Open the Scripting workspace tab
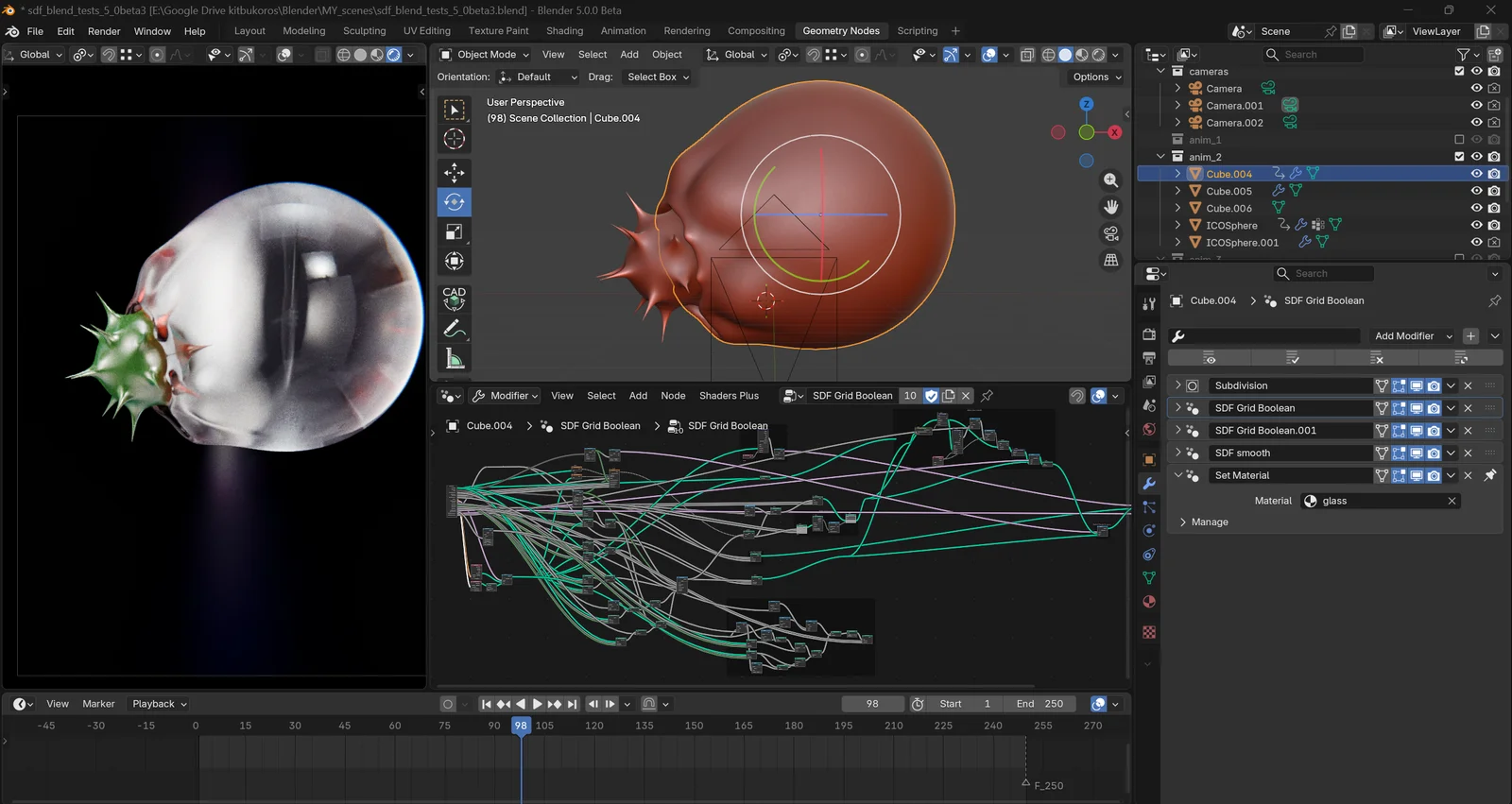Image resolution: width=1512 pixels, height=804 pixels. [918, 31]
